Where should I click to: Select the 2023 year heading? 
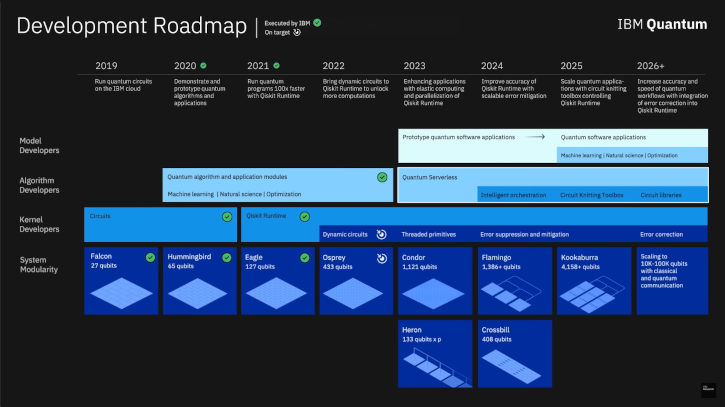pyautogui.click(x=414, y=66)
